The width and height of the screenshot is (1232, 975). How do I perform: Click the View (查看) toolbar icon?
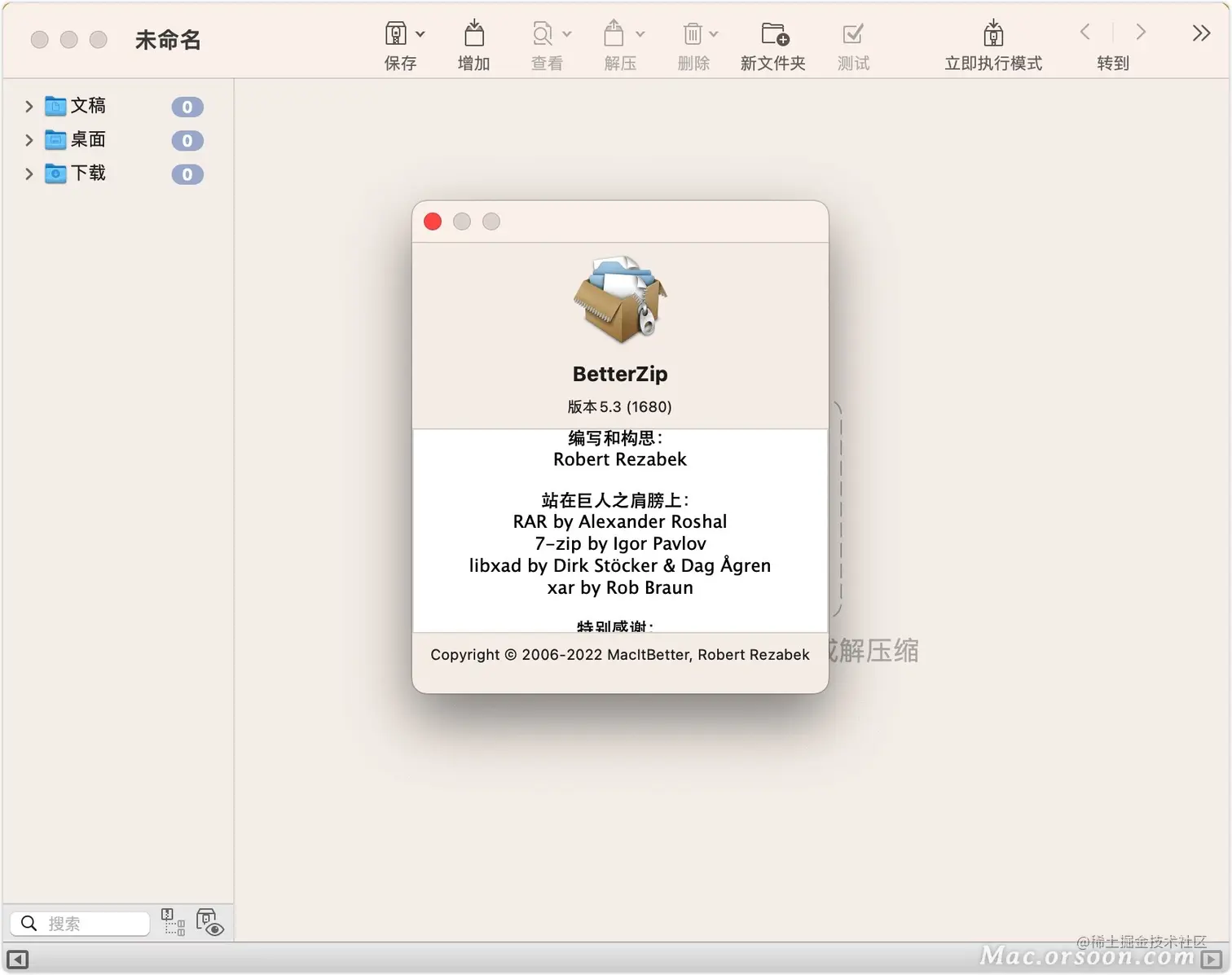click(x=542, y=33)
